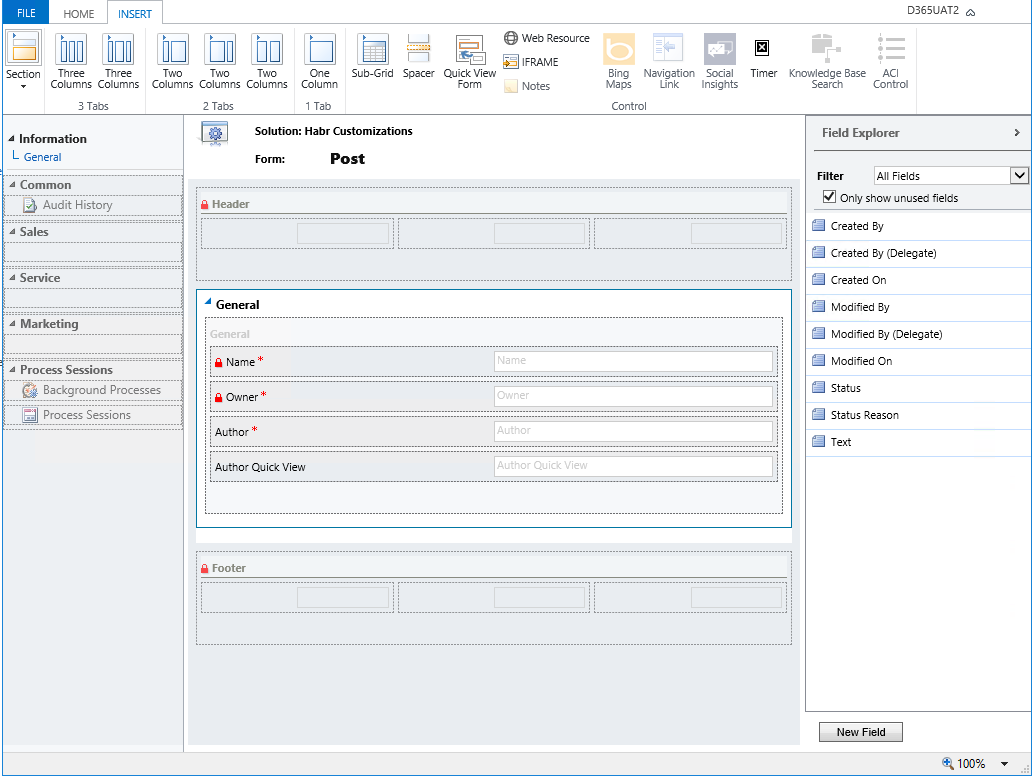Insert a Bing Maps control
Screen dimensions: 1036x779
pyautogui.click(x=618, y=60)
